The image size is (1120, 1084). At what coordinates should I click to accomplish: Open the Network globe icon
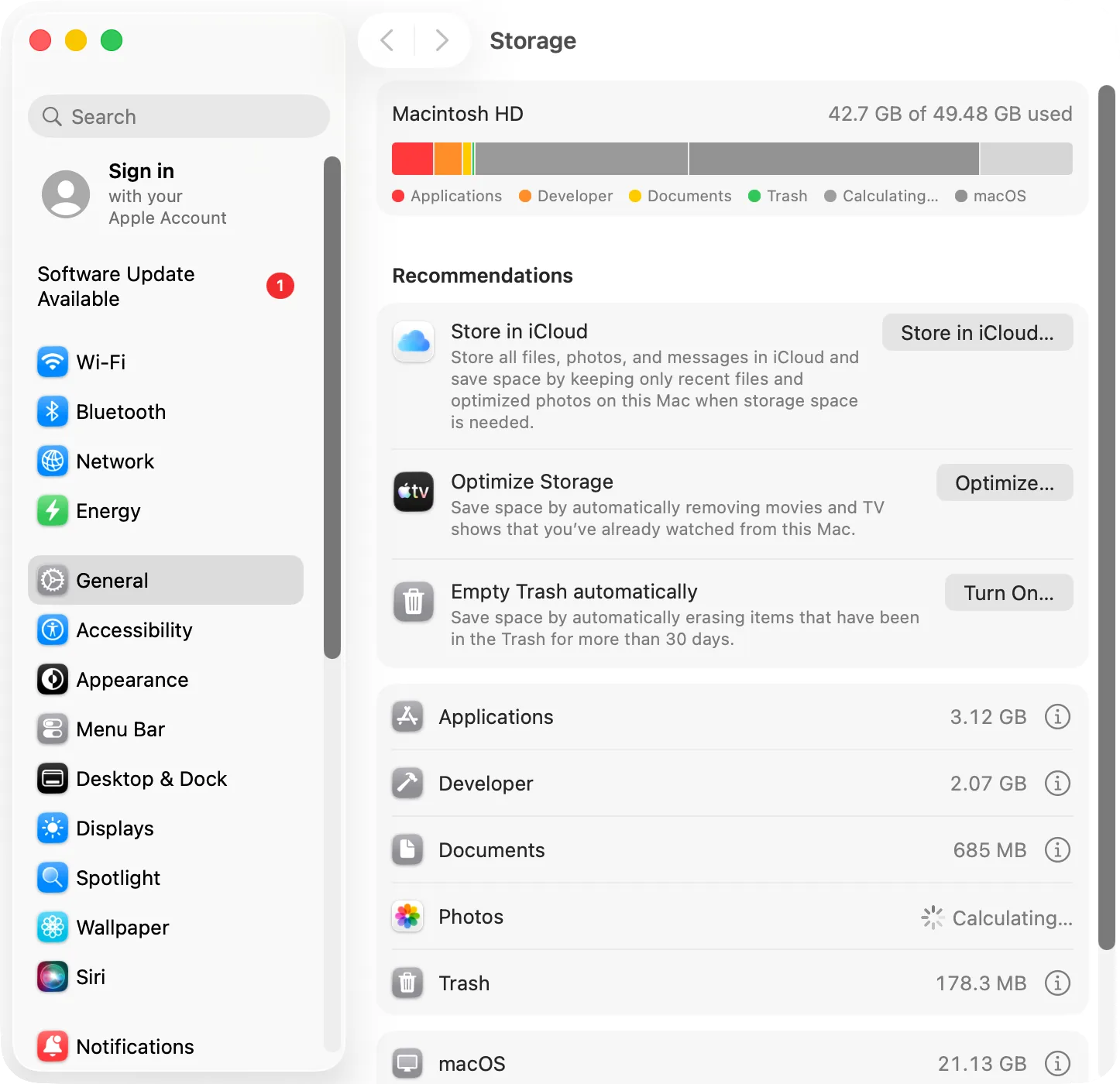[x=53, y=461]
